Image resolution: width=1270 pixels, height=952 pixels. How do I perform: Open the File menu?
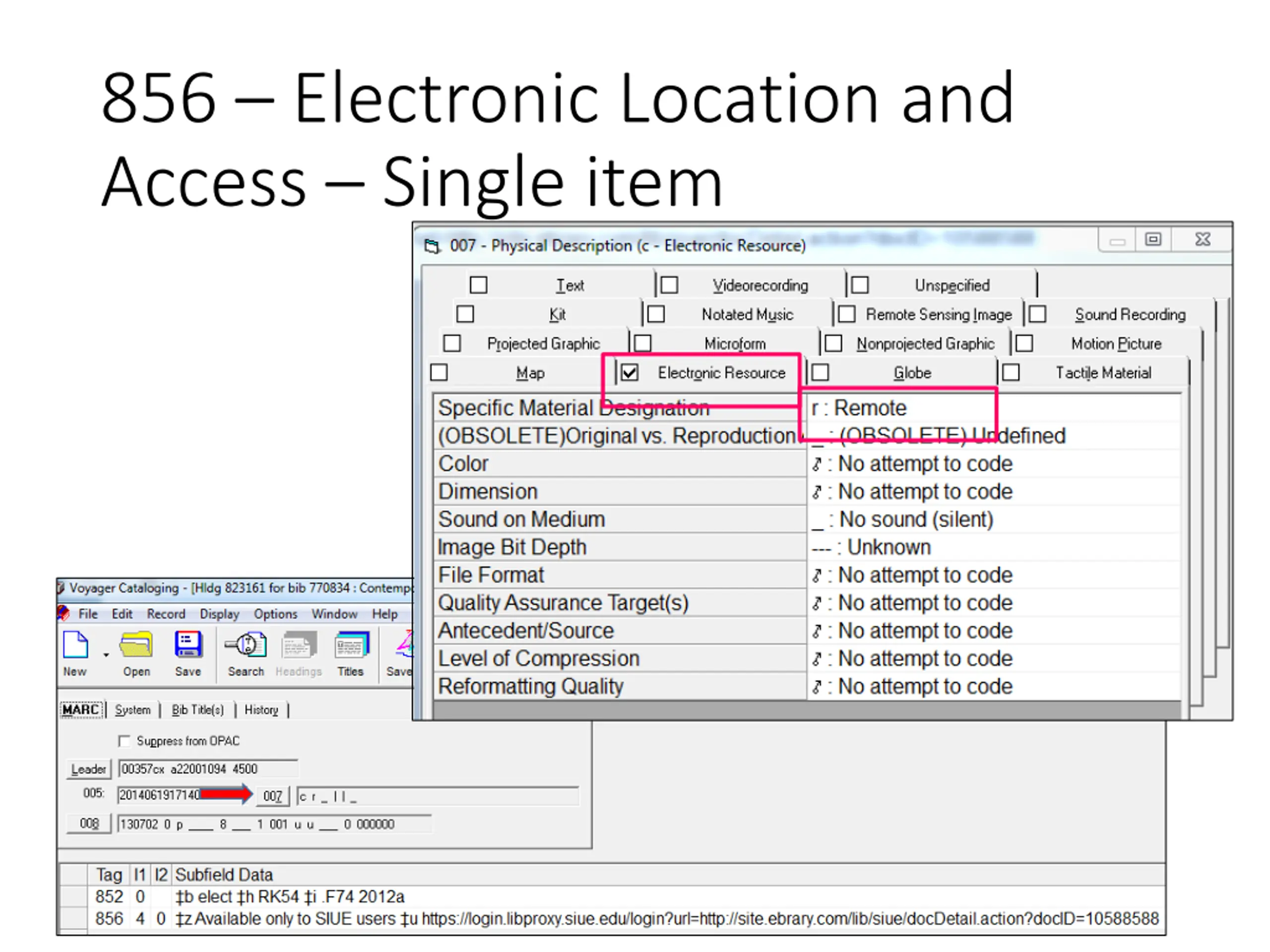[88, 614]
